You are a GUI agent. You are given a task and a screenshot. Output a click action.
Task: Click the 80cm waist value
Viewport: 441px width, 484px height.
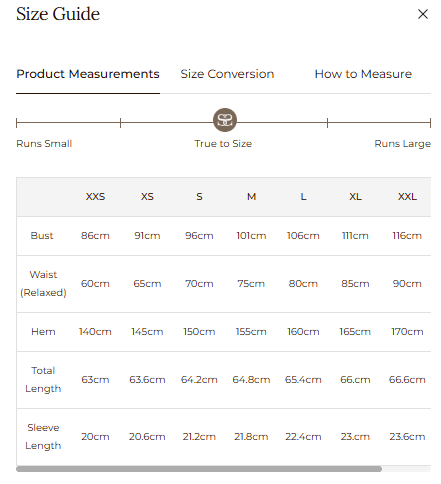click(303, 284)
